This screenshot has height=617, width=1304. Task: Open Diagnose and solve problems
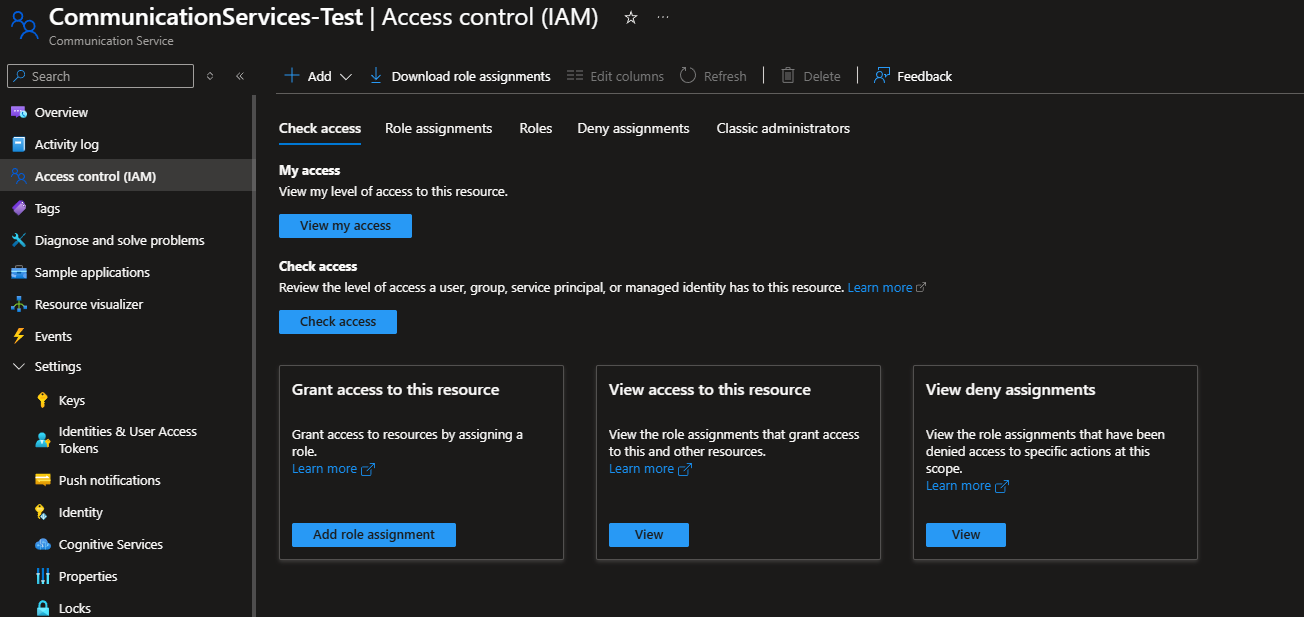[119, 240]
